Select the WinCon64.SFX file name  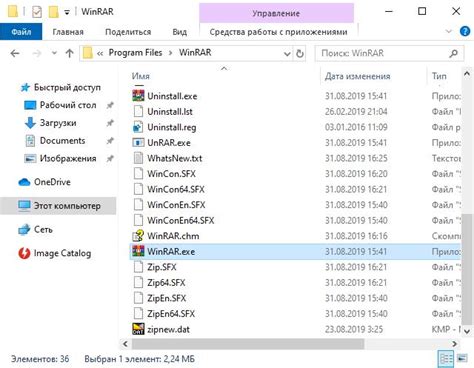coord(176,189)
